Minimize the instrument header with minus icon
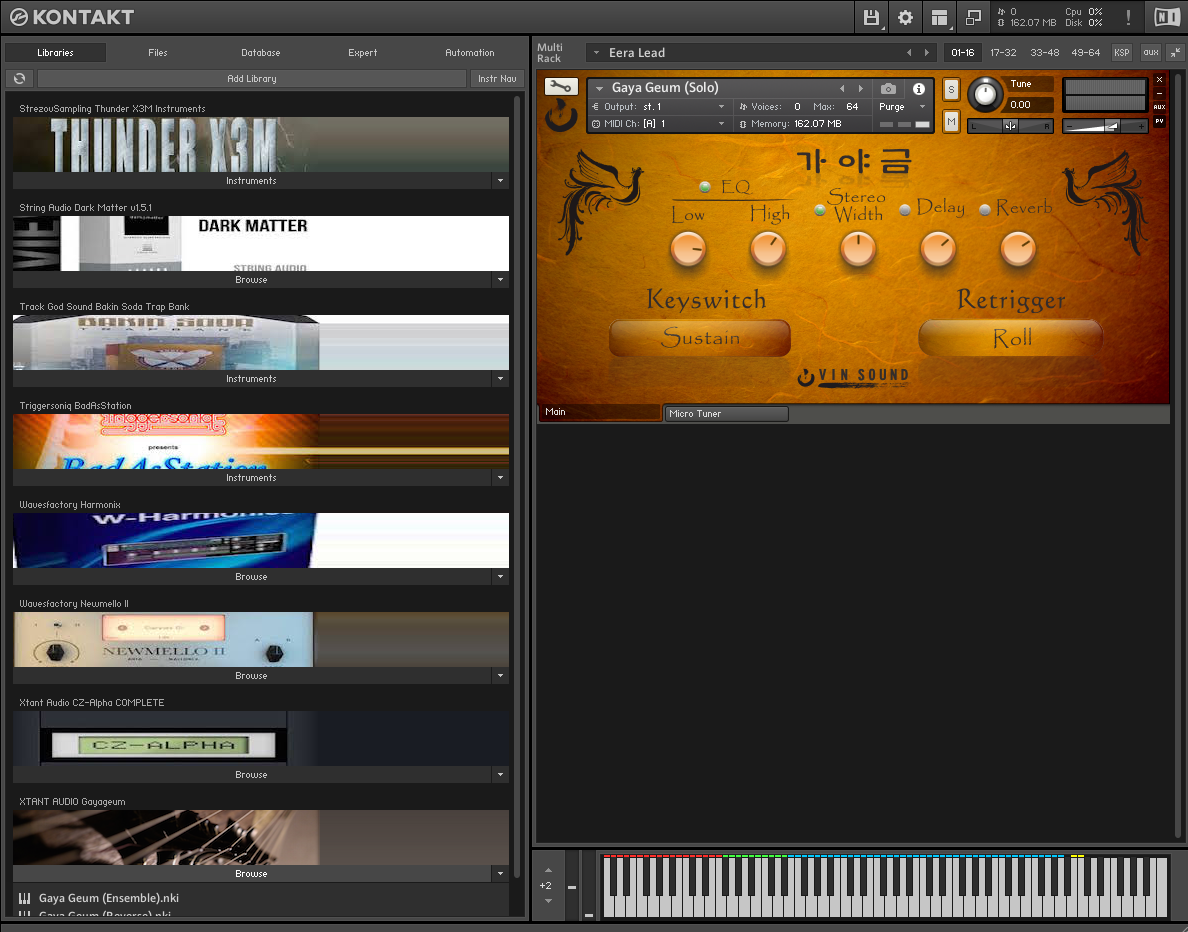The height and width of the screenshot is (932, 1188). click(1159, 94)
